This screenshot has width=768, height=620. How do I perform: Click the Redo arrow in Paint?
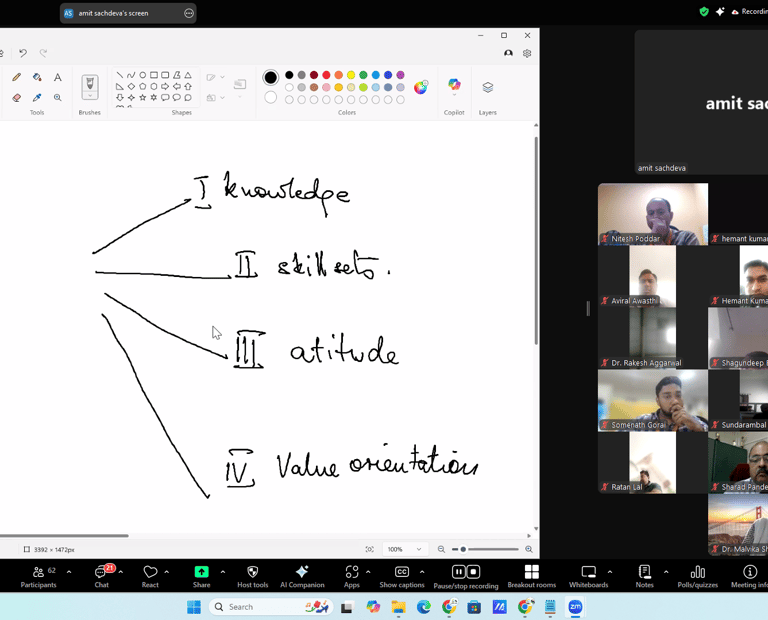pos(43,53)
